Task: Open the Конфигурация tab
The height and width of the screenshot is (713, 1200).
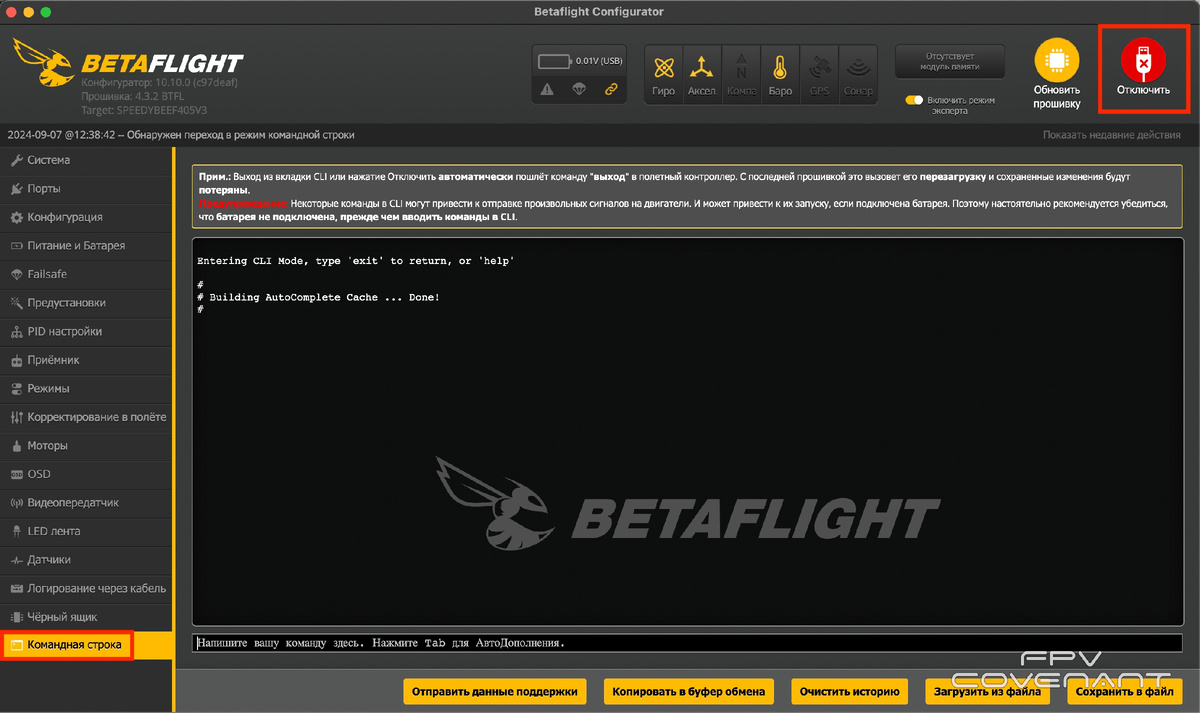Action: click(x=87, y=217)
